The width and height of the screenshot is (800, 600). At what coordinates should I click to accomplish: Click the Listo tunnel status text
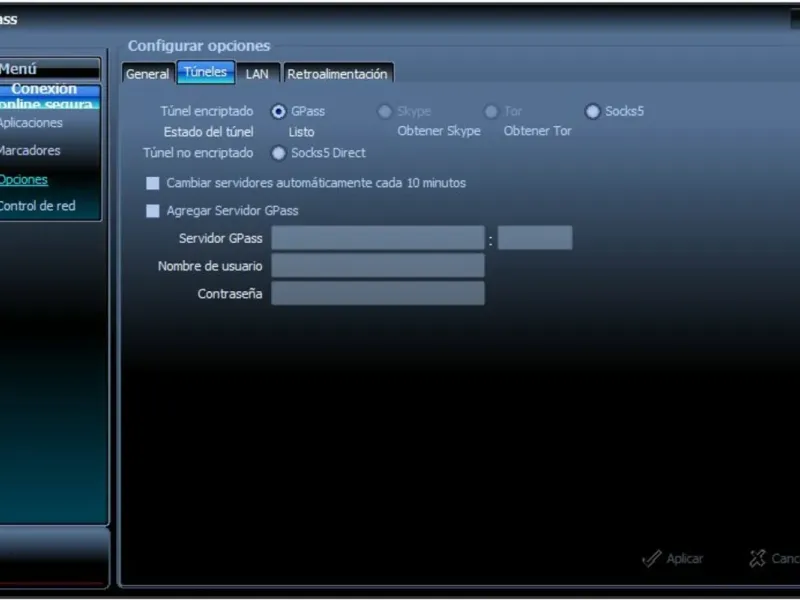point(302,132)
